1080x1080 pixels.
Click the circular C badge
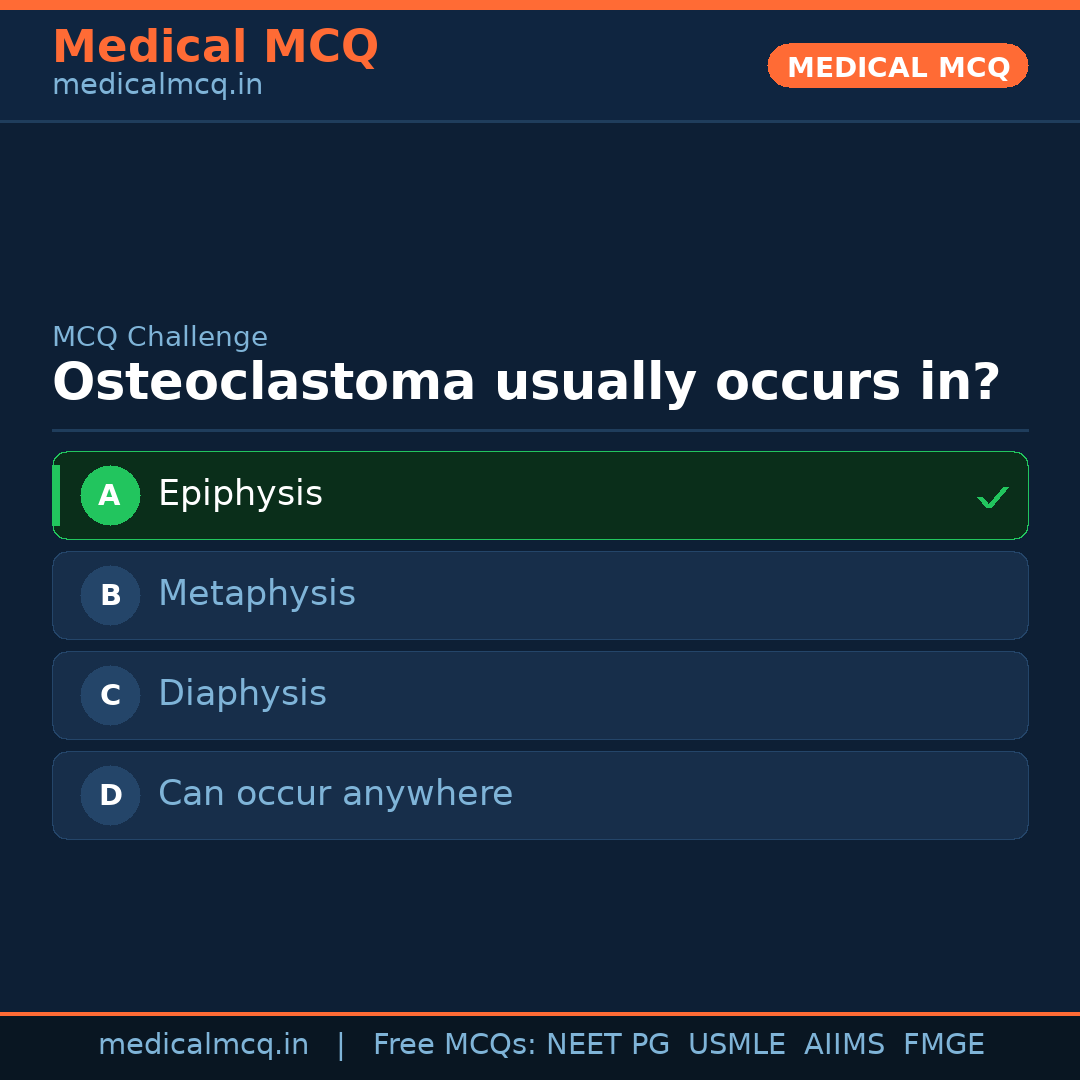pos(110,695)
